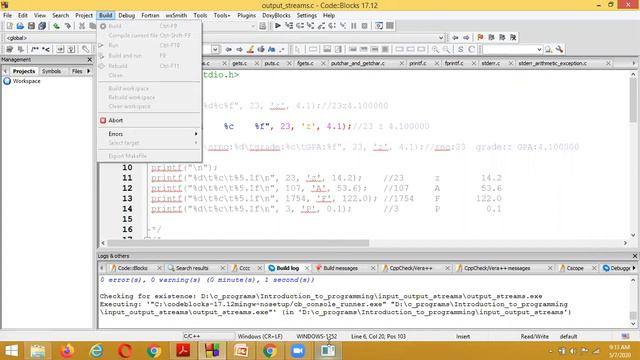Click the search run icon beside search box
Image resolution: width=640 pixels, height=360 pixels.
549,49
